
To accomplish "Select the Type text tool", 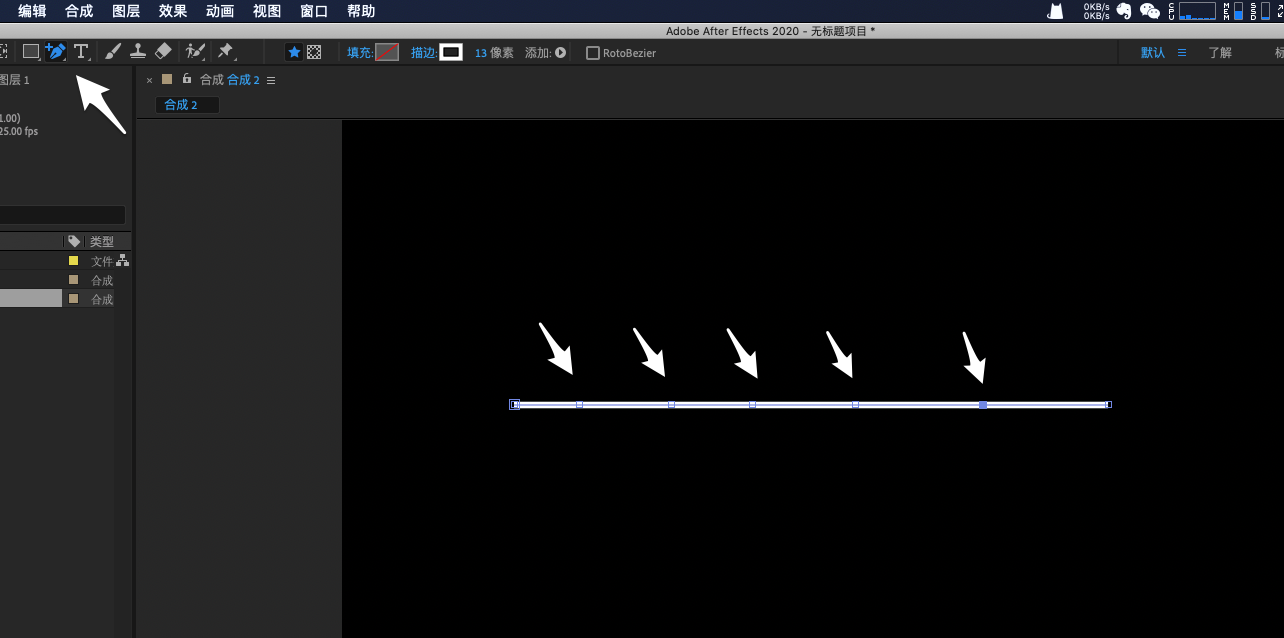I will [x=81, y=51].
